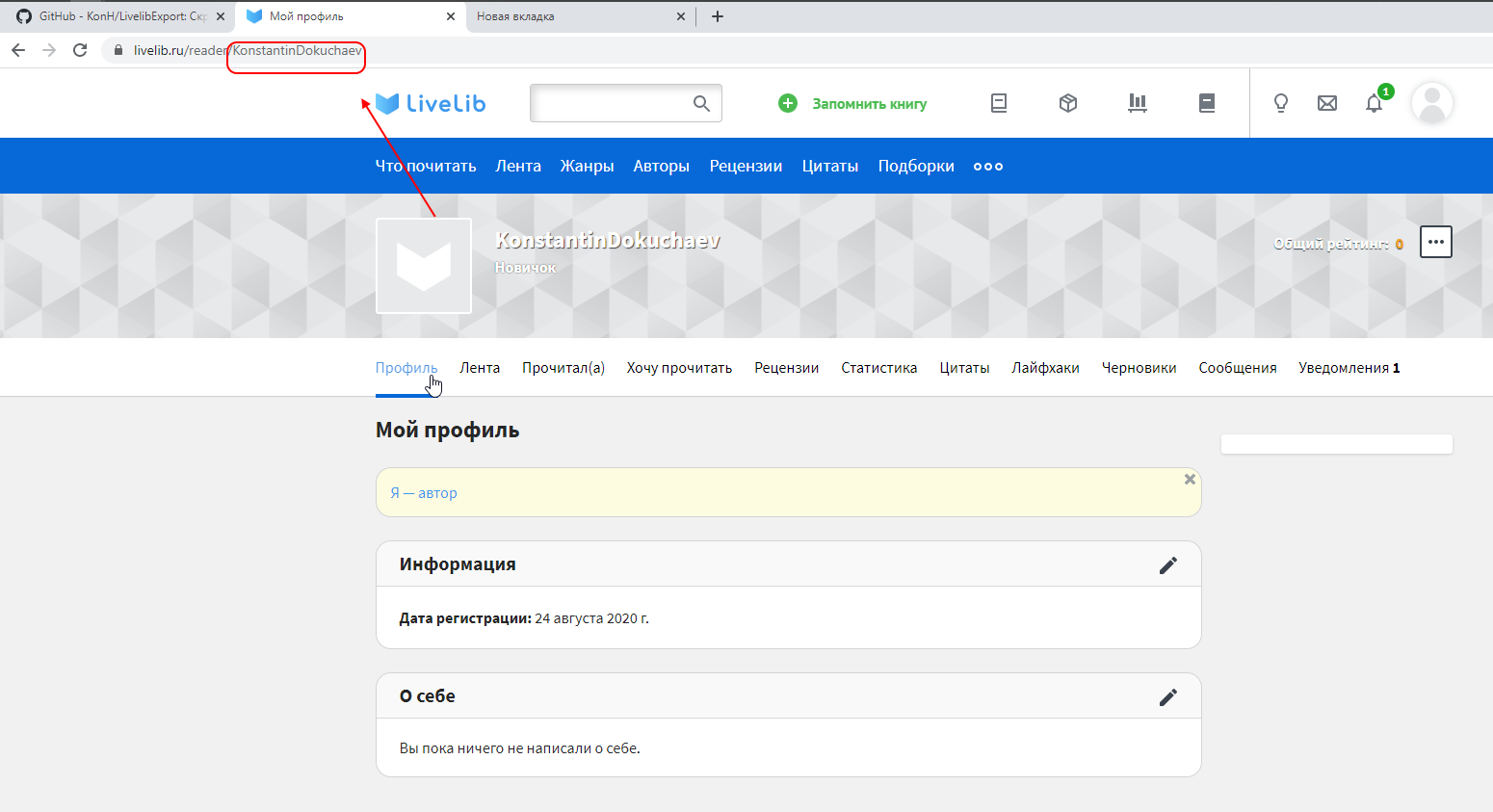The image size is (1493, 812).
Task: Click Вы пока ничего не написали о себе
Action: click(x=519, y=748)
